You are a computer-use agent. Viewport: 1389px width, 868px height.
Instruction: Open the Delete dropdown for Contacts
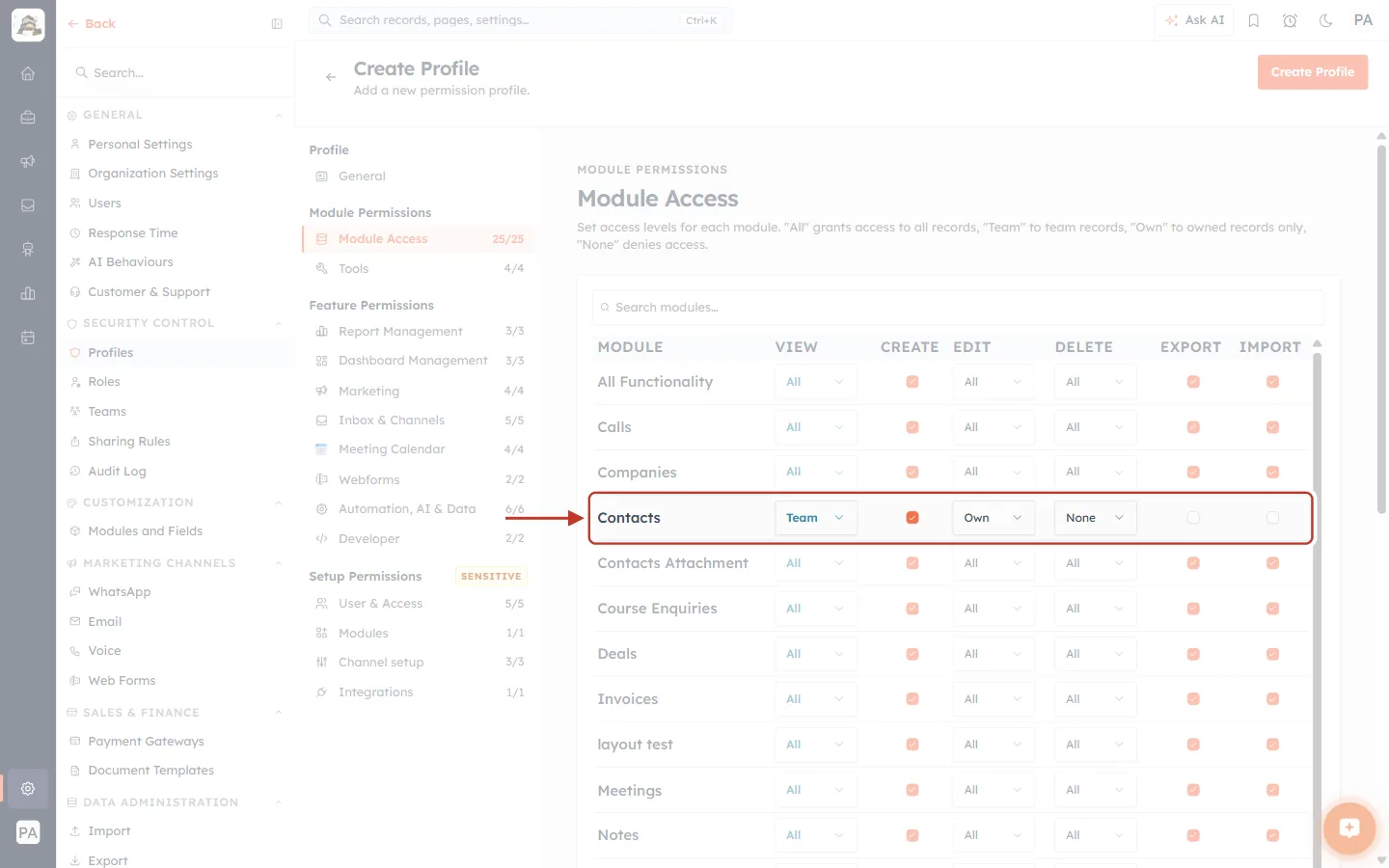point(1095,518)
